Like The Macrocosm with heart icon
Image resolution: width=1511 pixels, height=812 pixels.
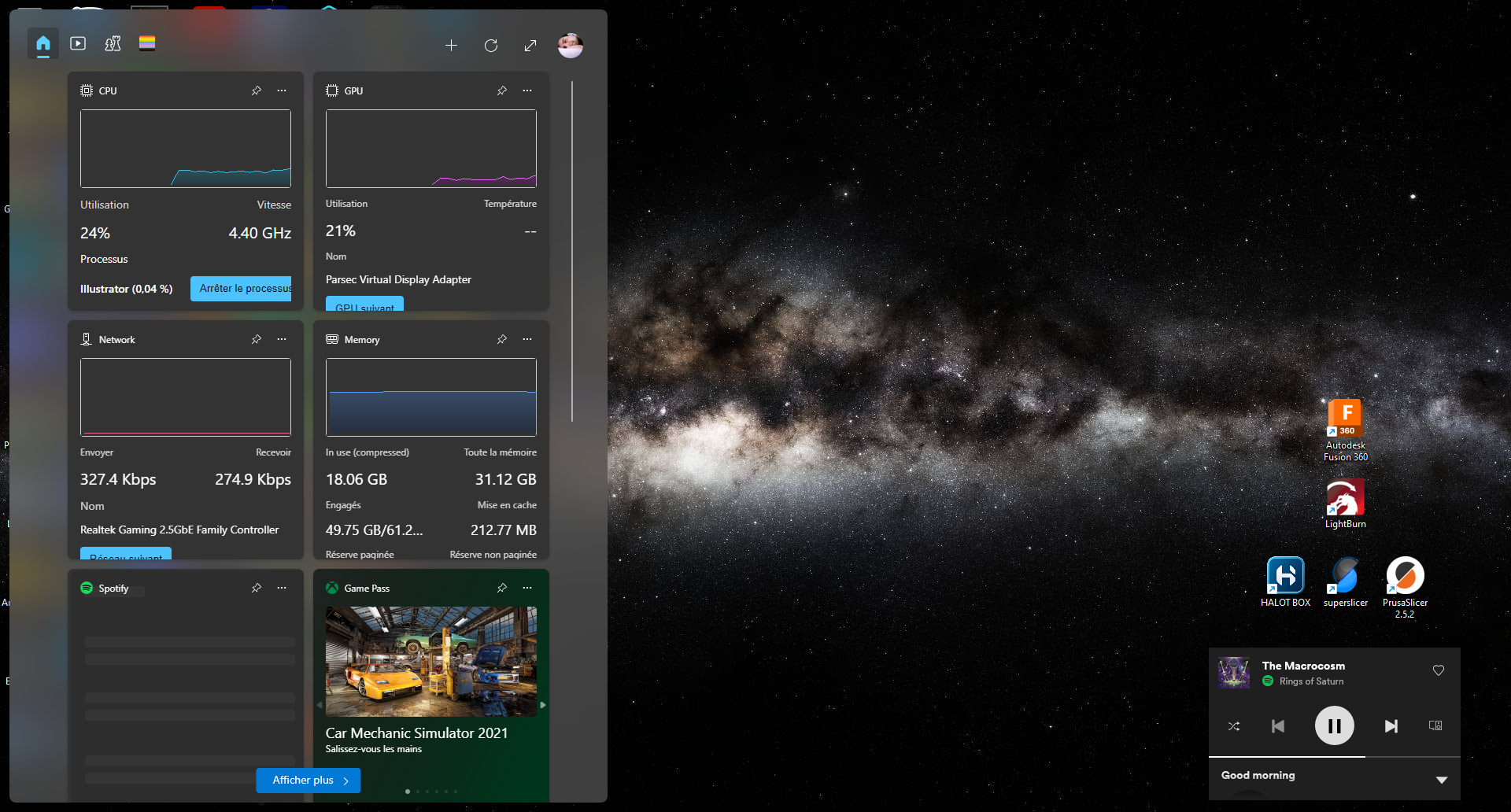(x=1439, y=670)
